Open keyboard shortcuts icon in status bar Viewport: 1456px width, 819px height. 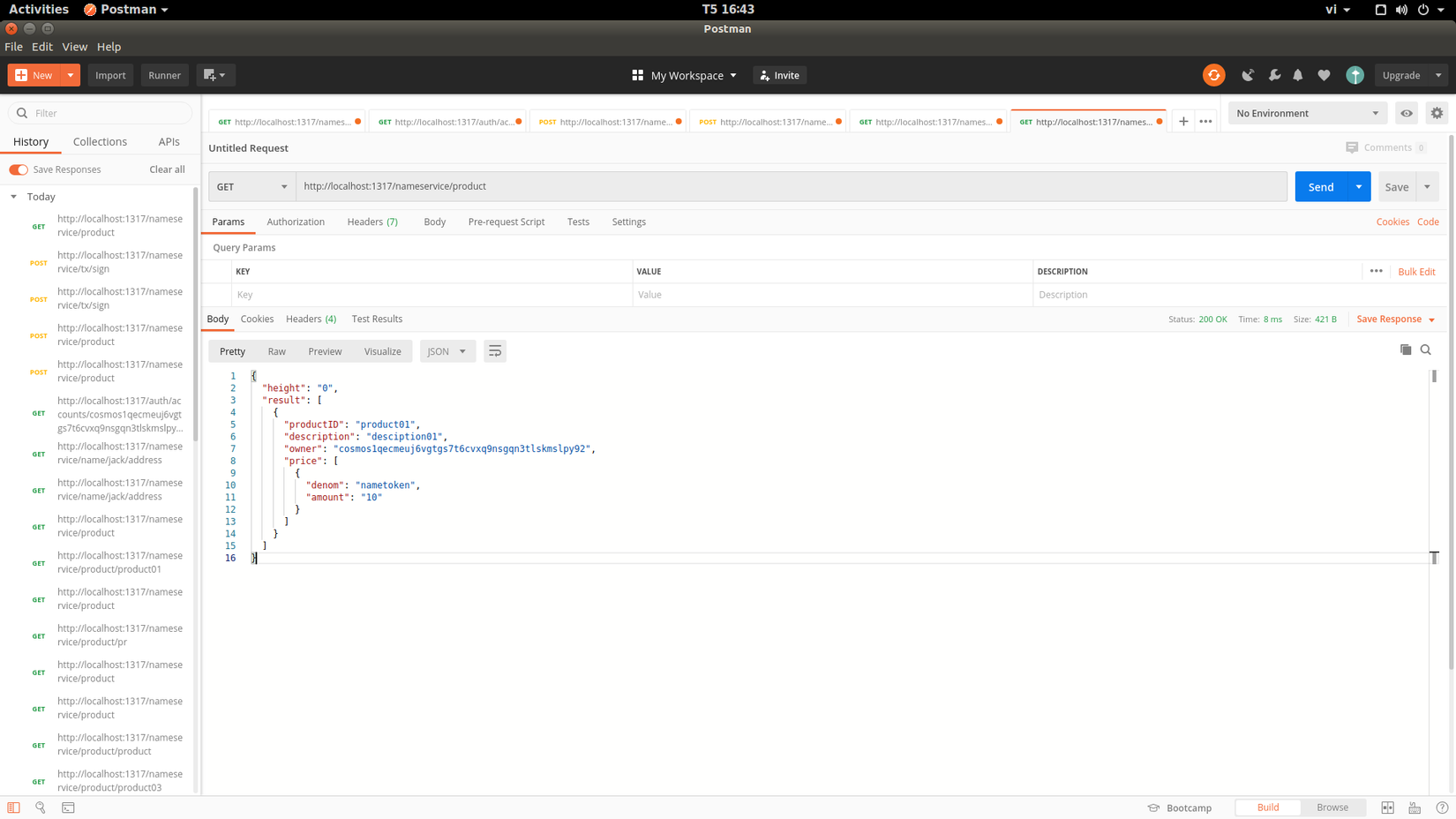coord(1415,808)
